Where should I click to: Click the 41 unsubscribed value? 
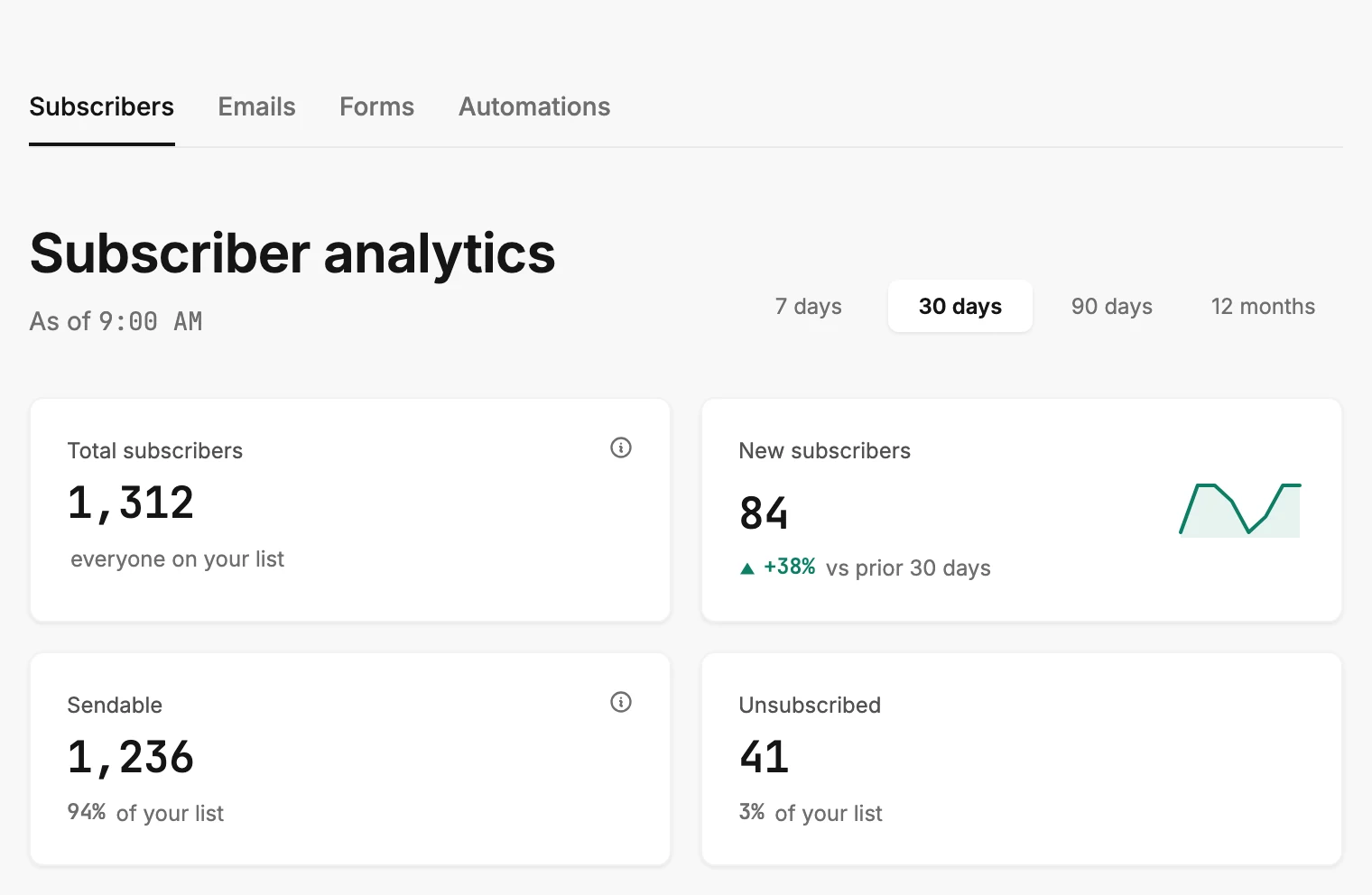click(x=764, y=757)
